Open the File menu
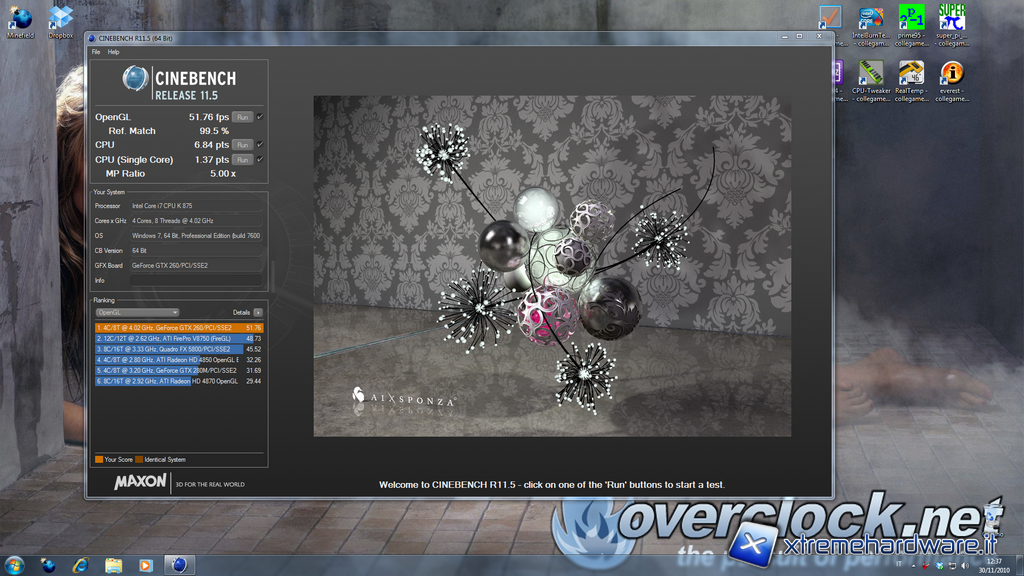Image resolution: width=1024 pixels, height=576 pixels. point(96,52)
